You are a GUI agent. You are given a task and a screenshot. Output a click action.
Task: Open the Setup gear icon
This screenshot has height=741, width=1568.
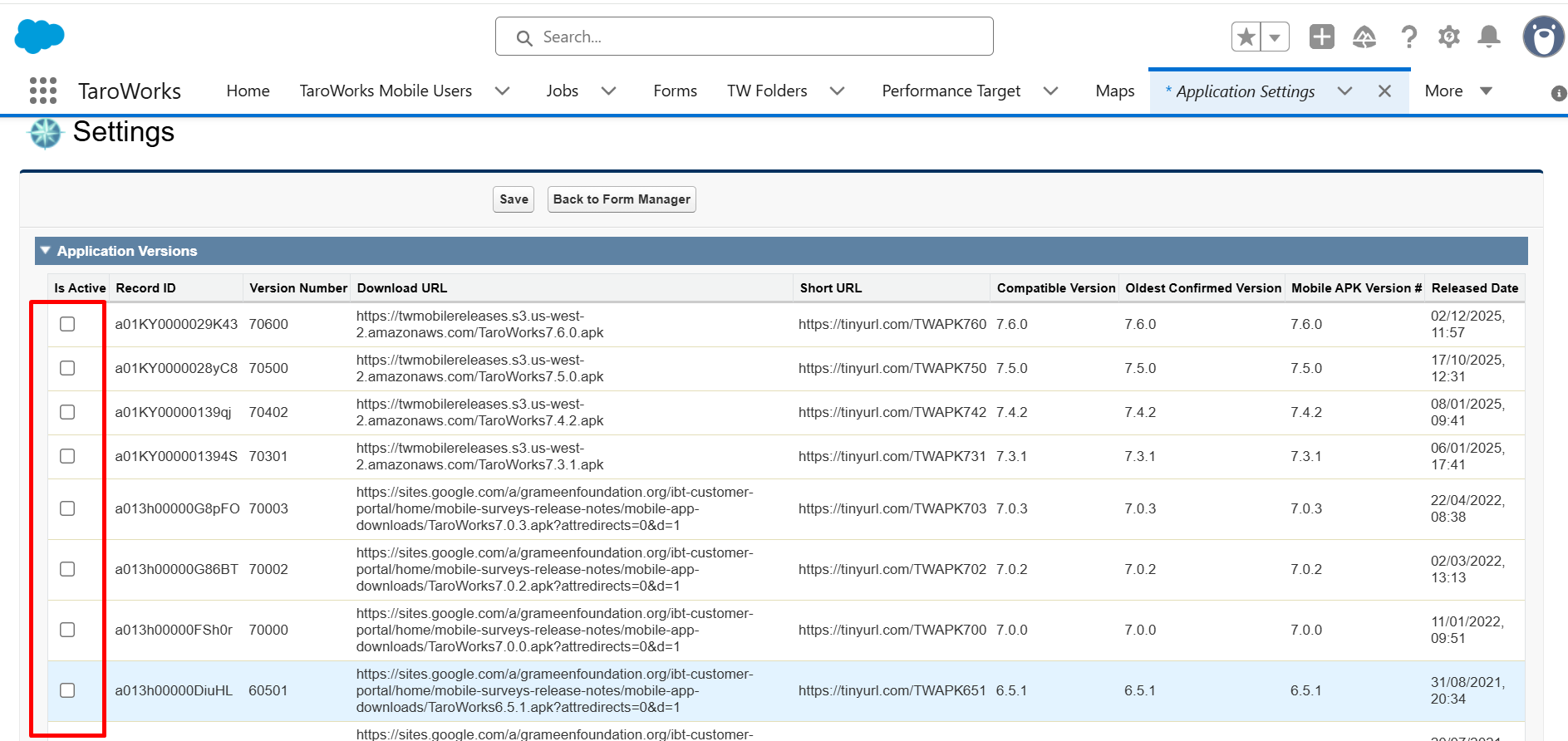[1449, 37]
